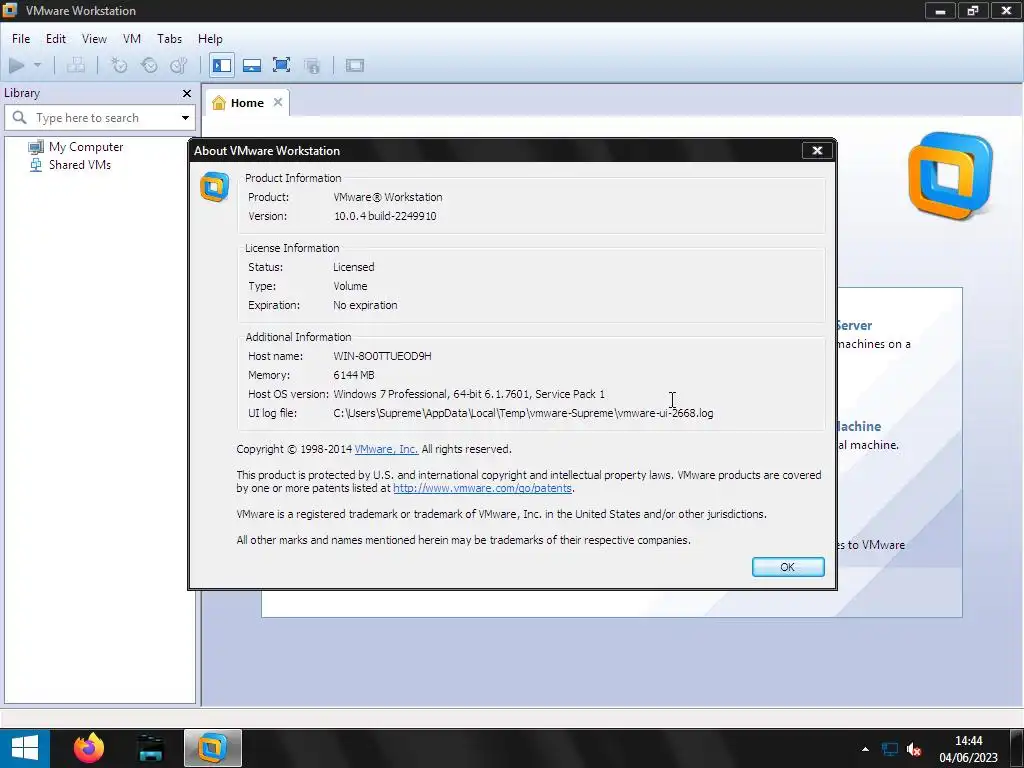The width and height of the screenshot is (1024, 768).
Task: Switch to the Home tab
Action: [x=247, y=103]
